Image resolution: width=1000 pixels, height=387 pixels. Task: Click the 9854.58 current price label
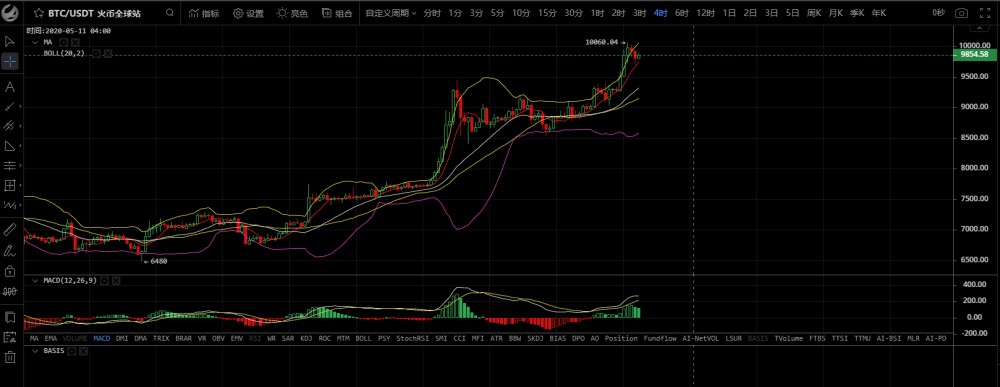[x=973, y=55]
